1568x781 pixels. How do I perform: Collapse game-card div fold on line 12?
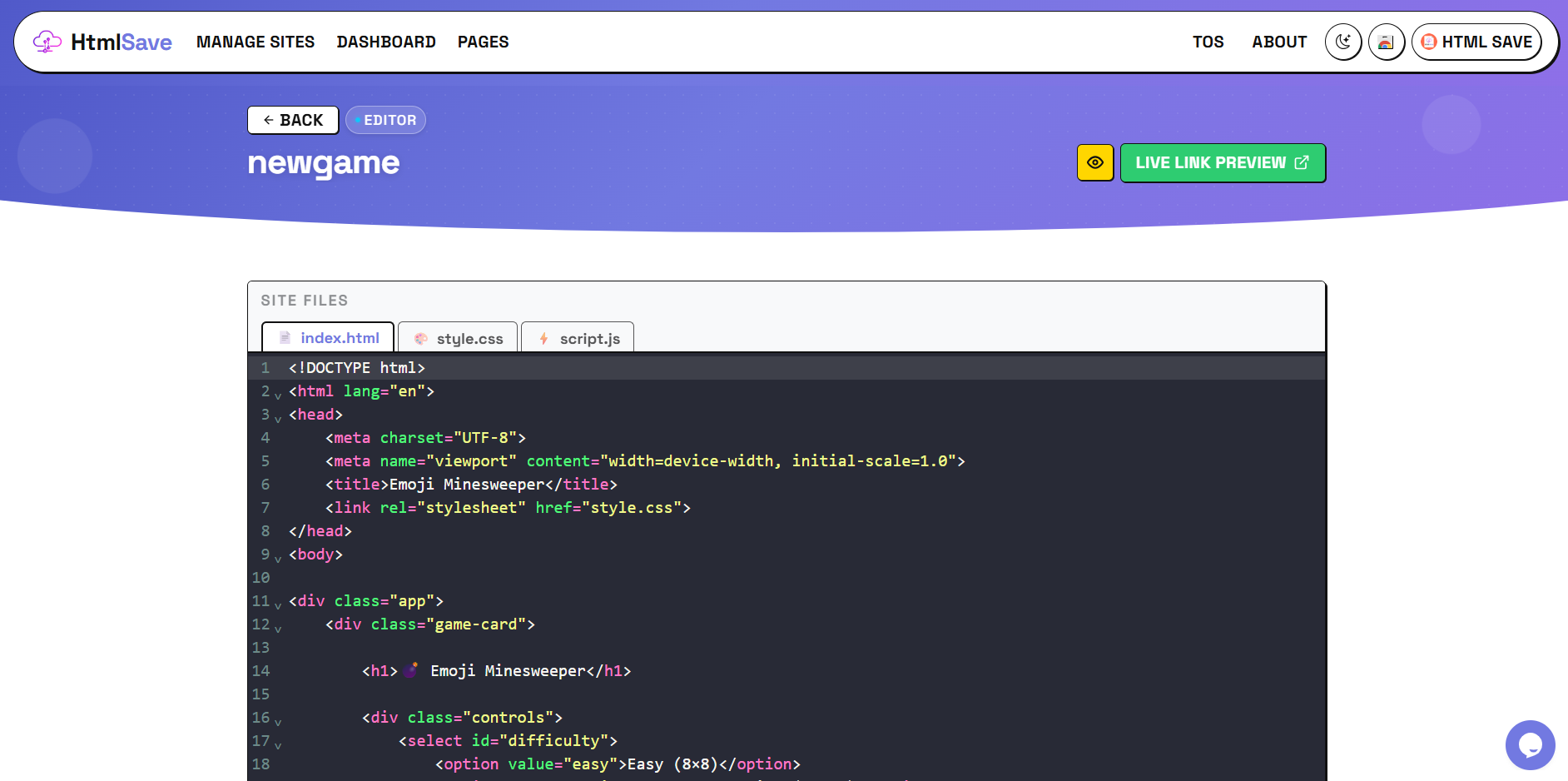pos(278,629)
